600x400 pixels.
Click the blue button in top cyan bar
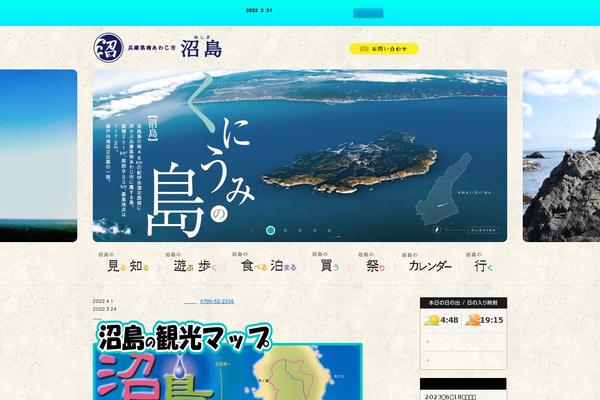(x=368, y=13)
